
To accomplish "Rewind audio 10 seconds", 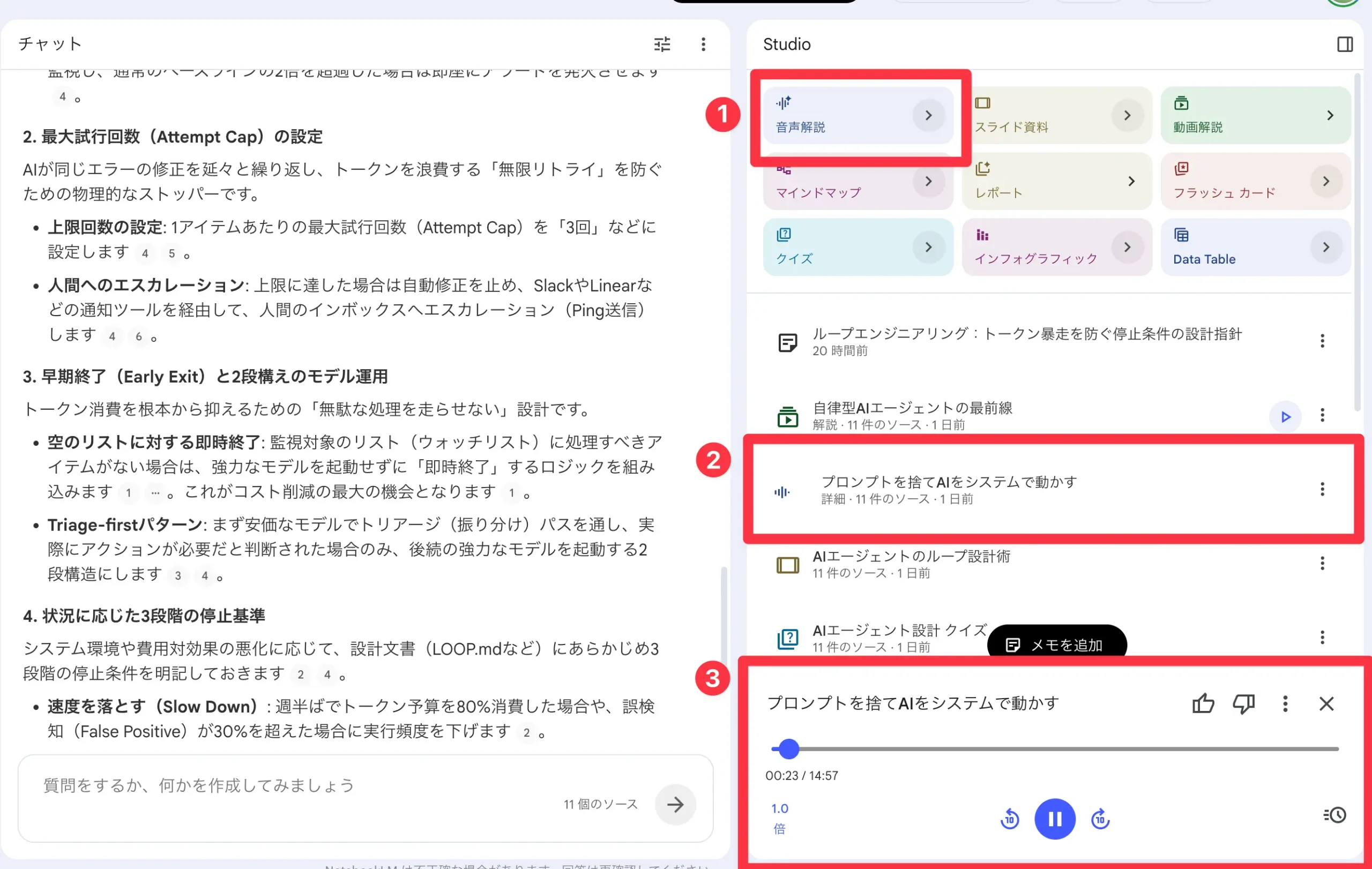I will (x=1010, y=819).
